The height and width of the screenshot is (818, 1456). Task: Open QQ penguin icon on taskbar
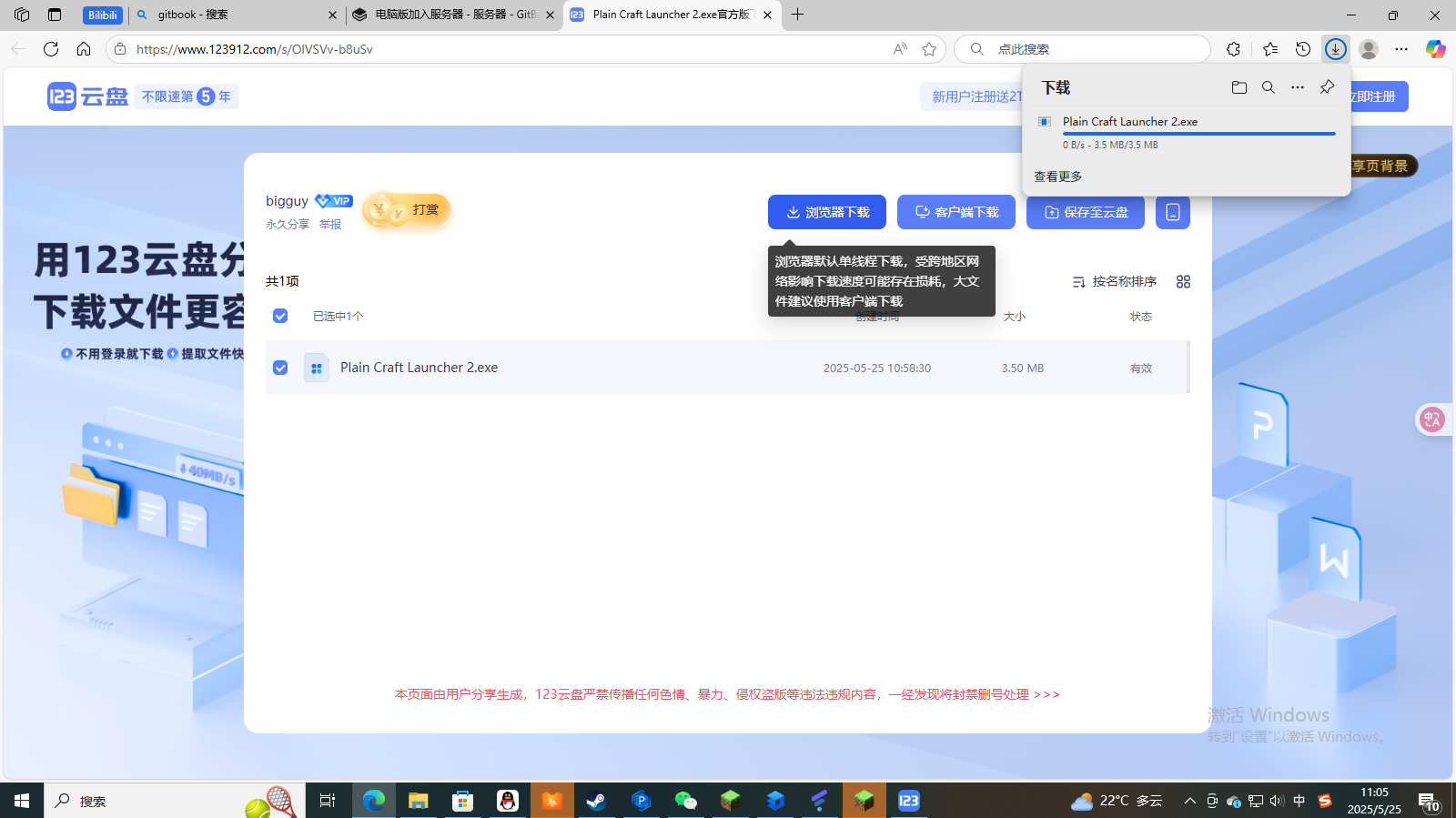[507, 801]
